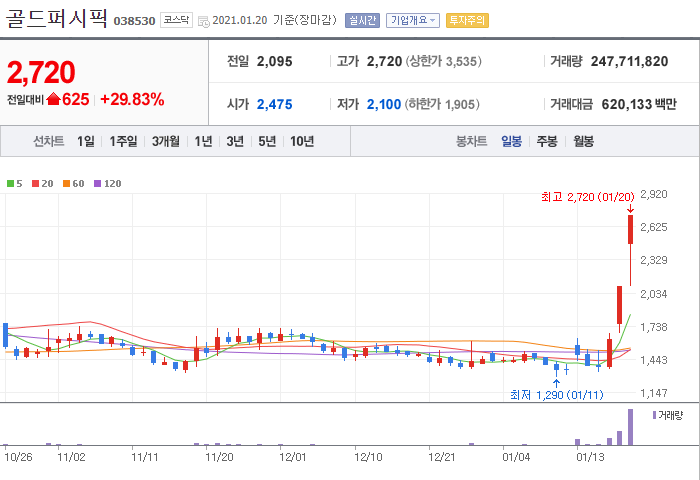Viewport: 700px width, 480px height.
Task: Click the 코스닥 market label
Action: [176, 20]
